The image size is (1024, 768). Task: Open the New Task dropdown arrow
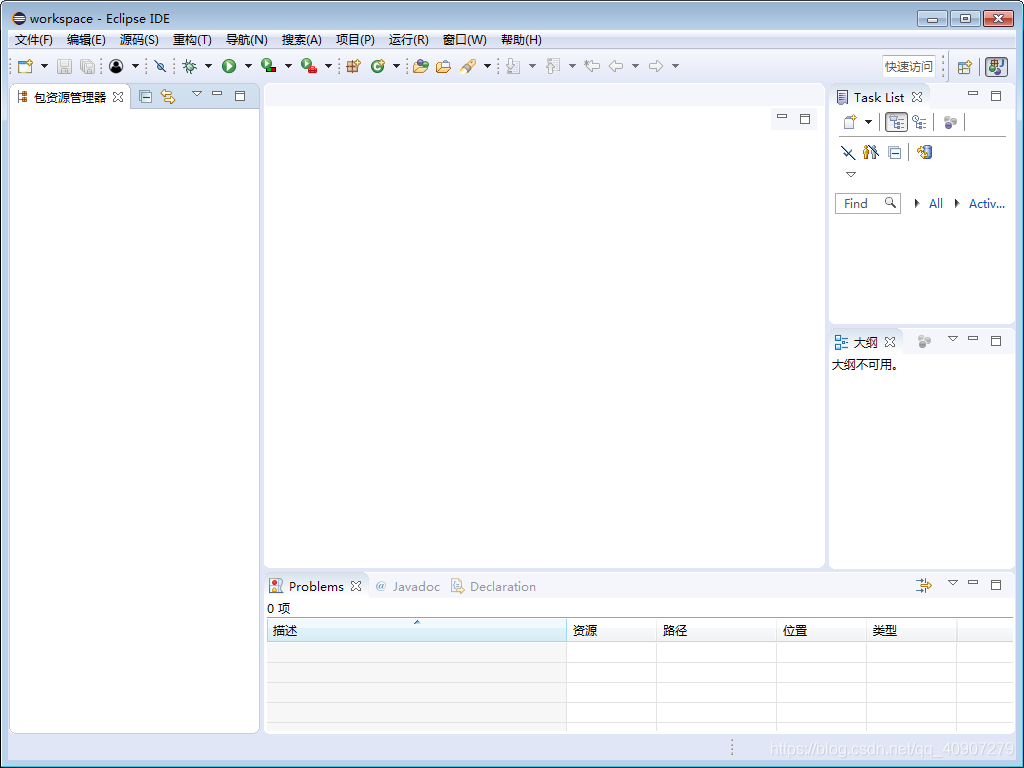point(868,122)
